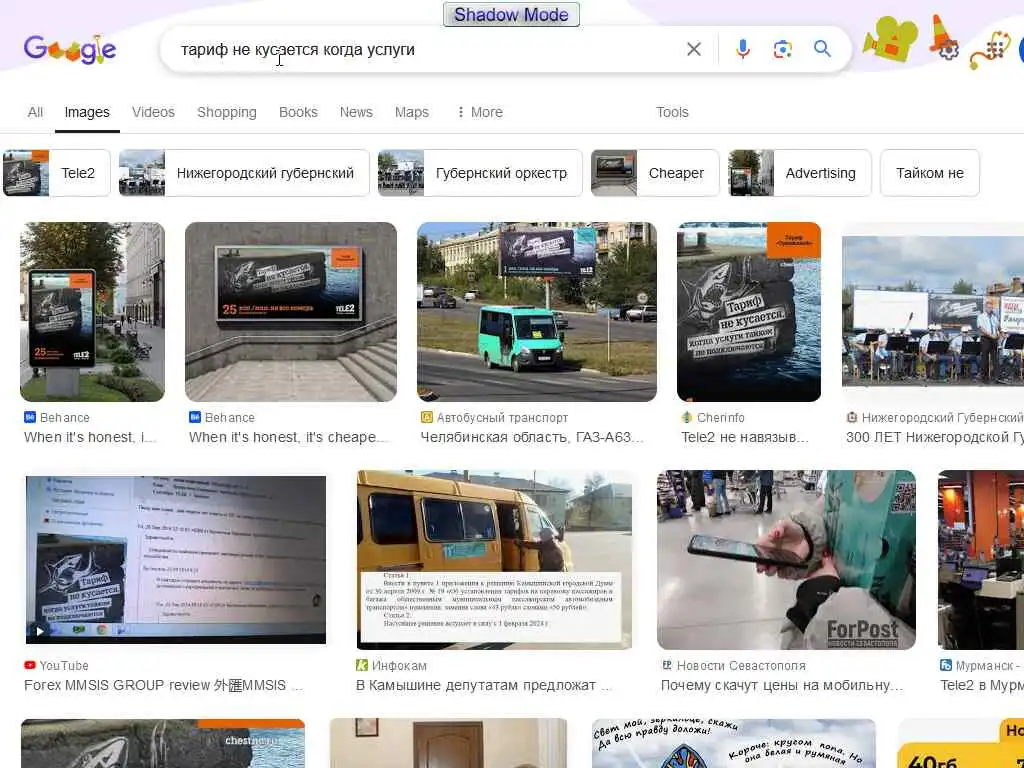The height and width of the screenshot is (768, 1024).
Task: Click the green movie camera doodle icon
Action: [890, 40]
